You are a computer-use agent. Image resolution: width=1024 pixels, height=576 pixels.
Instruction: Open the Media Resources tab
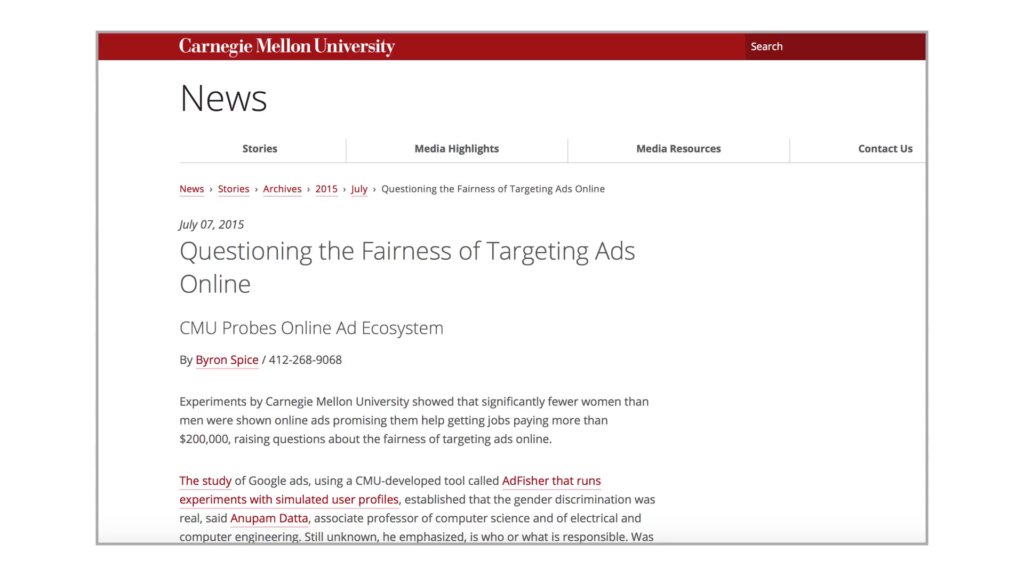[x=679, y=149]
